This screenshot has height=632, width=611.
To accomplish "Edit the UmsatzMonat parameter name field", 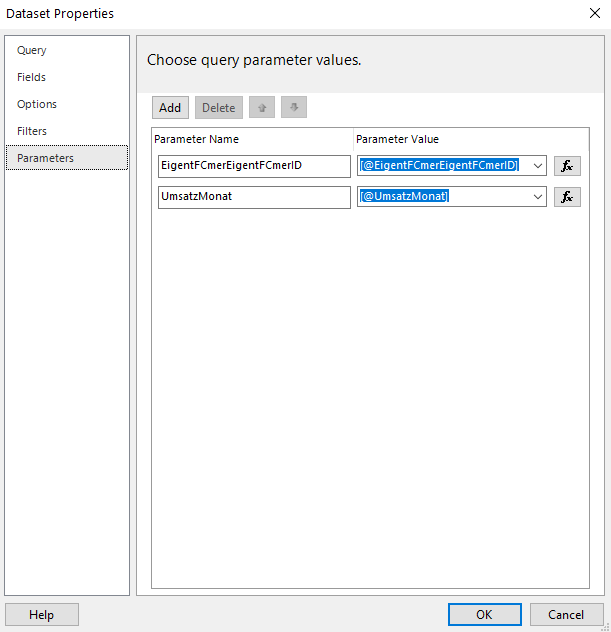I will pyautogui.click(x=254, y=197).
